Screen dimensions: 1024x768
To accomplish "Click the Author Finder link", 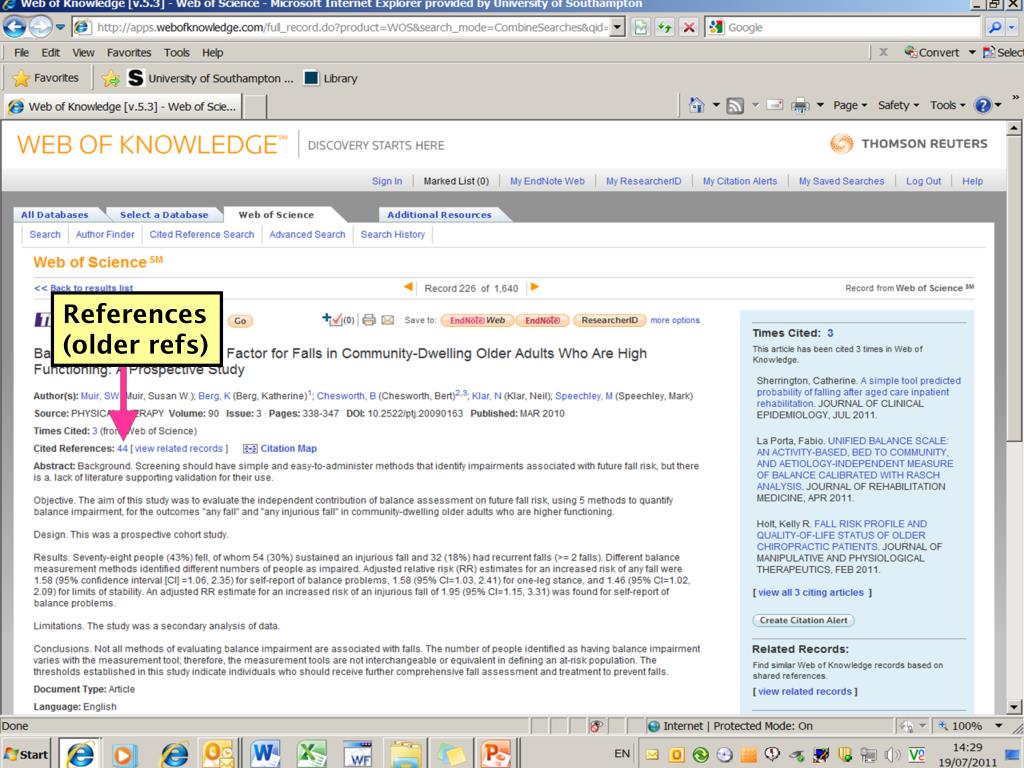I will [104, 234].
